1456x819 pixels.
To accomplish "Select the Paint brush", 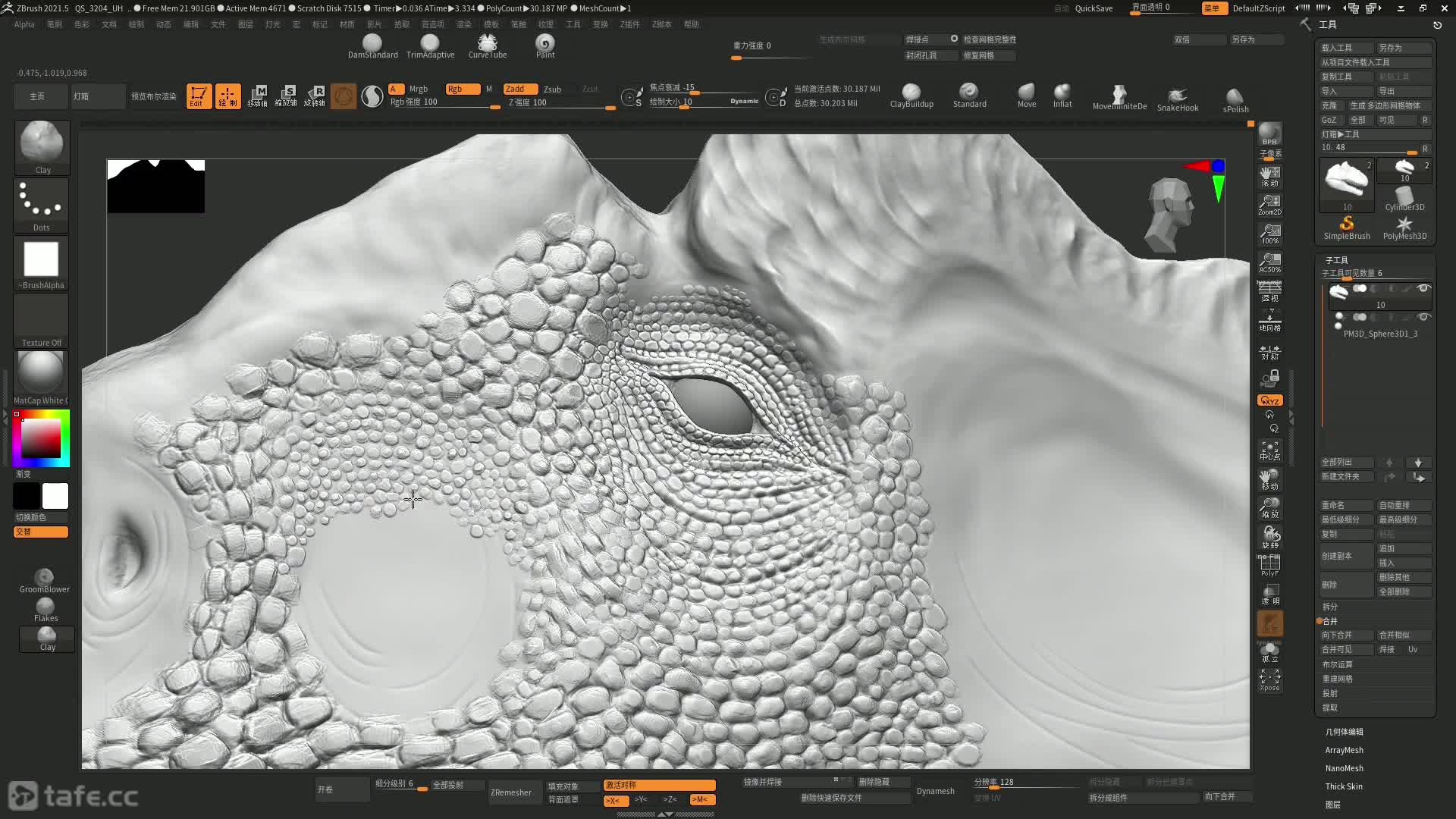I will click(x=545, y=46).
